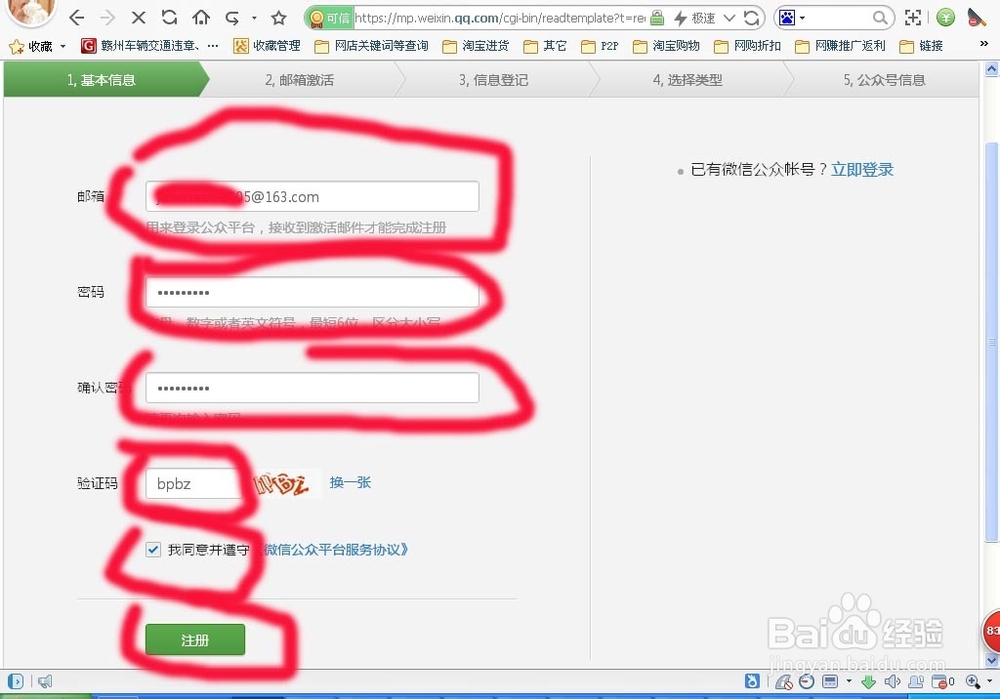Click the red 83 floating badge
Screen dimensions: 1000x699
point(991,631)
